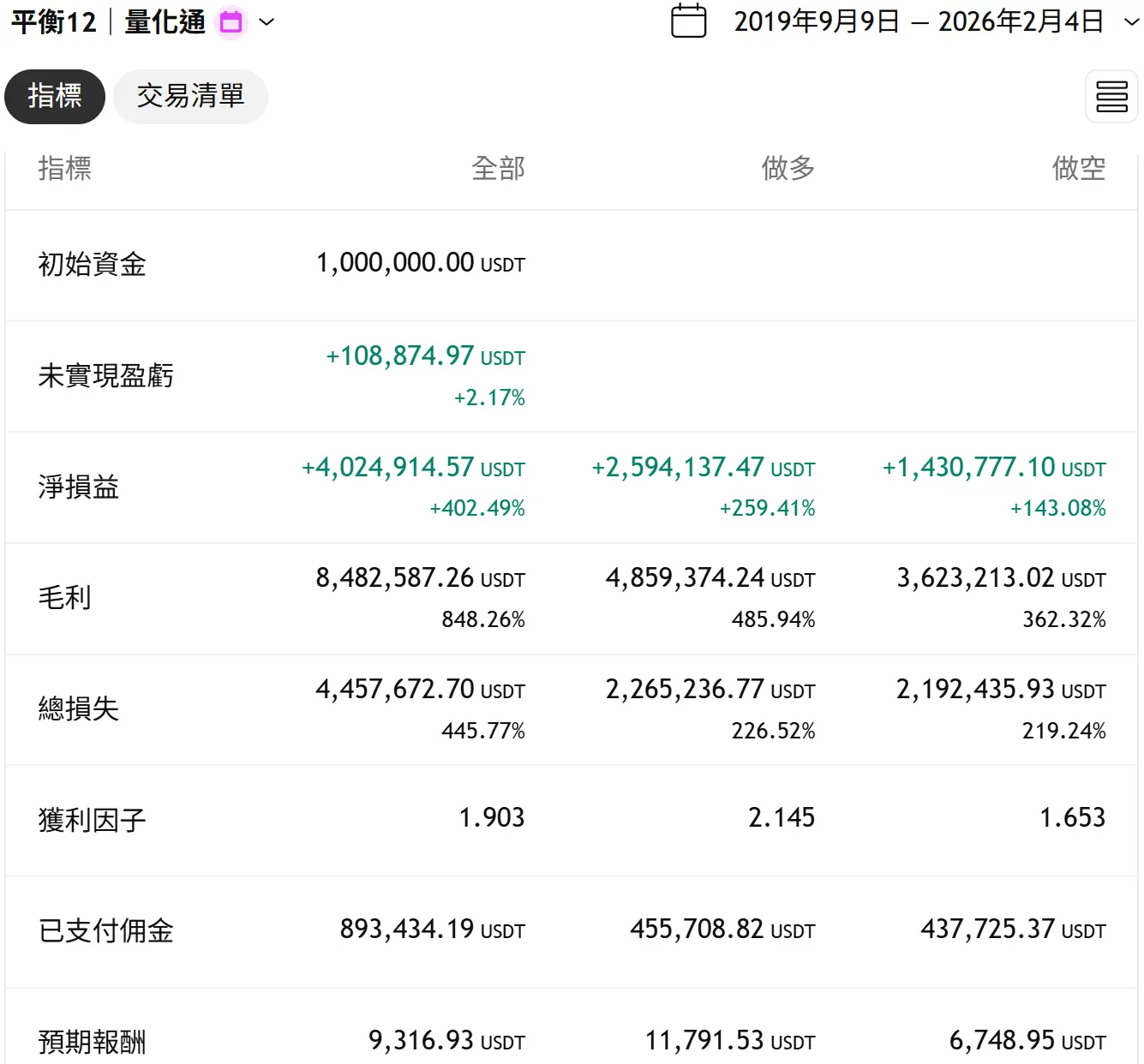Select the 全部 column header
The width and height of the screenshot is (1144, 1064).
click(498, 168)
